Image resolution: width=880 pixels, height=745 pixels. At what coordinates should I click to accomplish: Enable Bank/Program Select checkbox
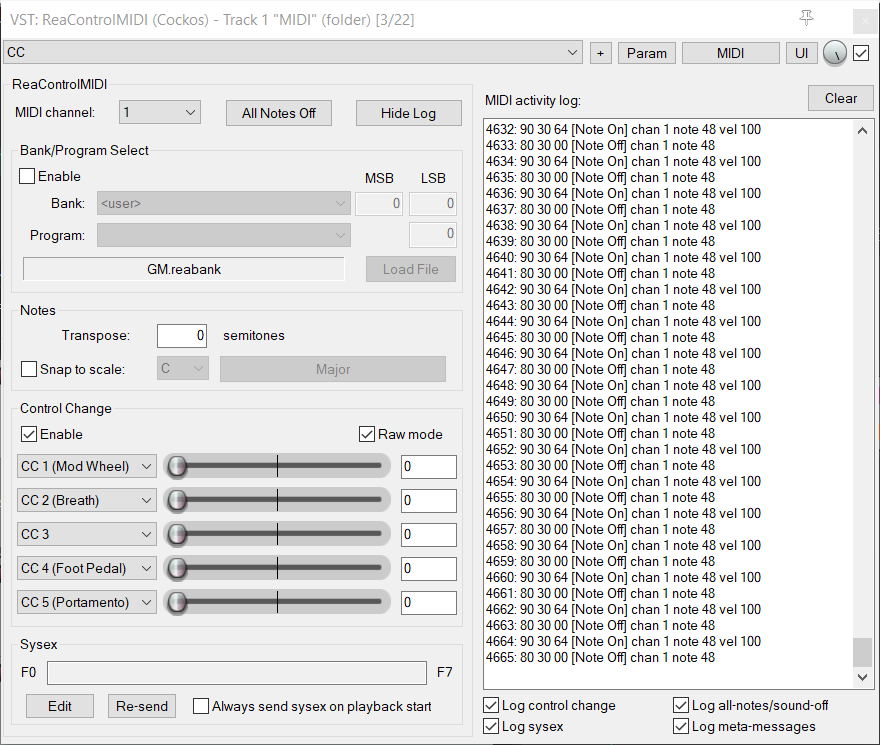click(x=27, y=176)
